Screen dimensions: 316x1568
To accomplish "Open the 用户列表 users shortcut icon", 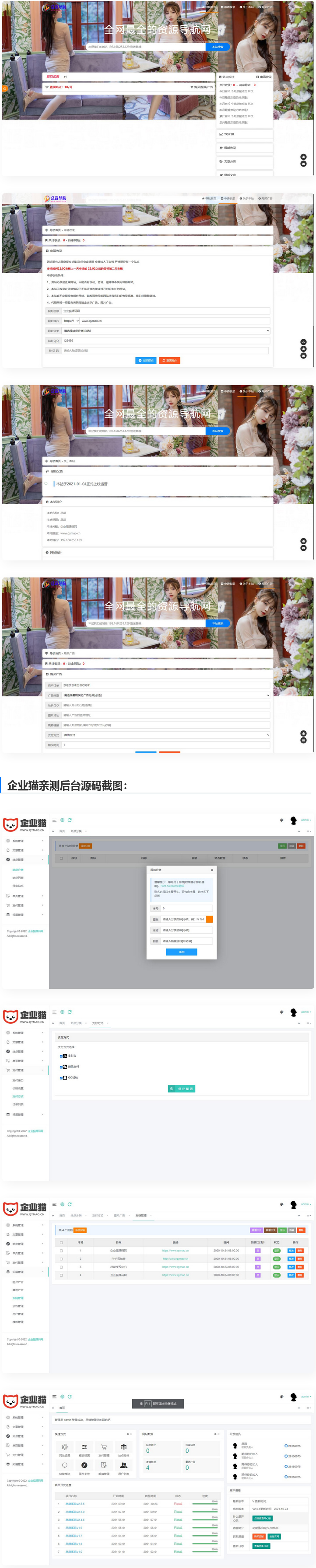I will [x=123, y=1465].
